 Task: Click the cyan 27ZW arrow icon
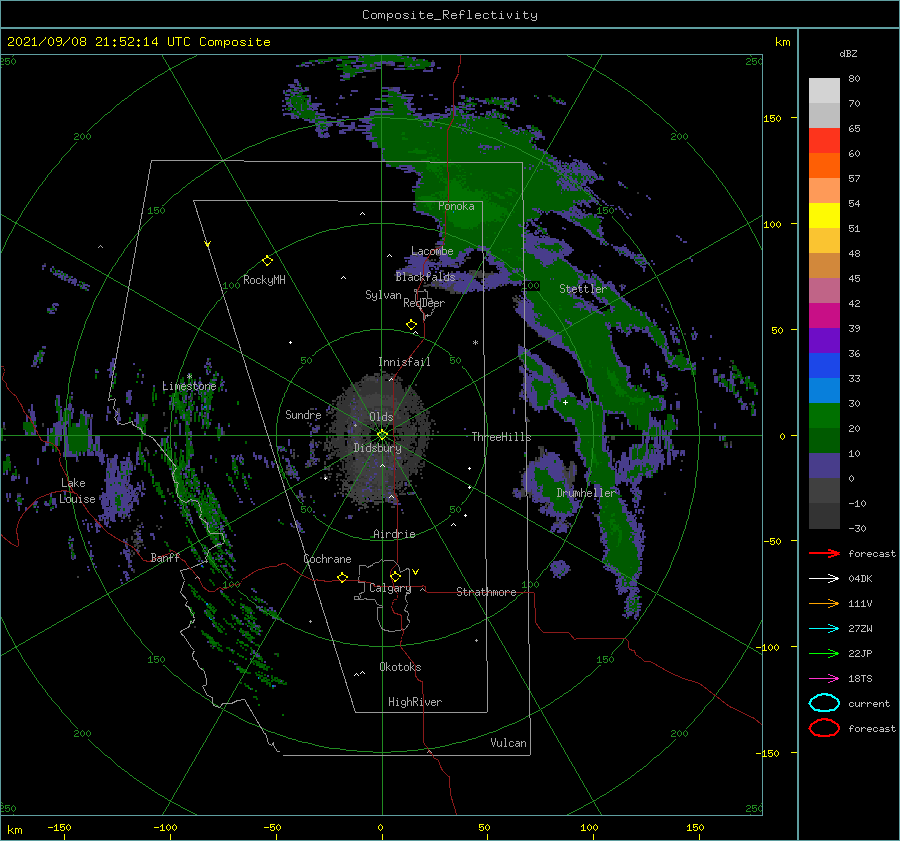[824, 628]
